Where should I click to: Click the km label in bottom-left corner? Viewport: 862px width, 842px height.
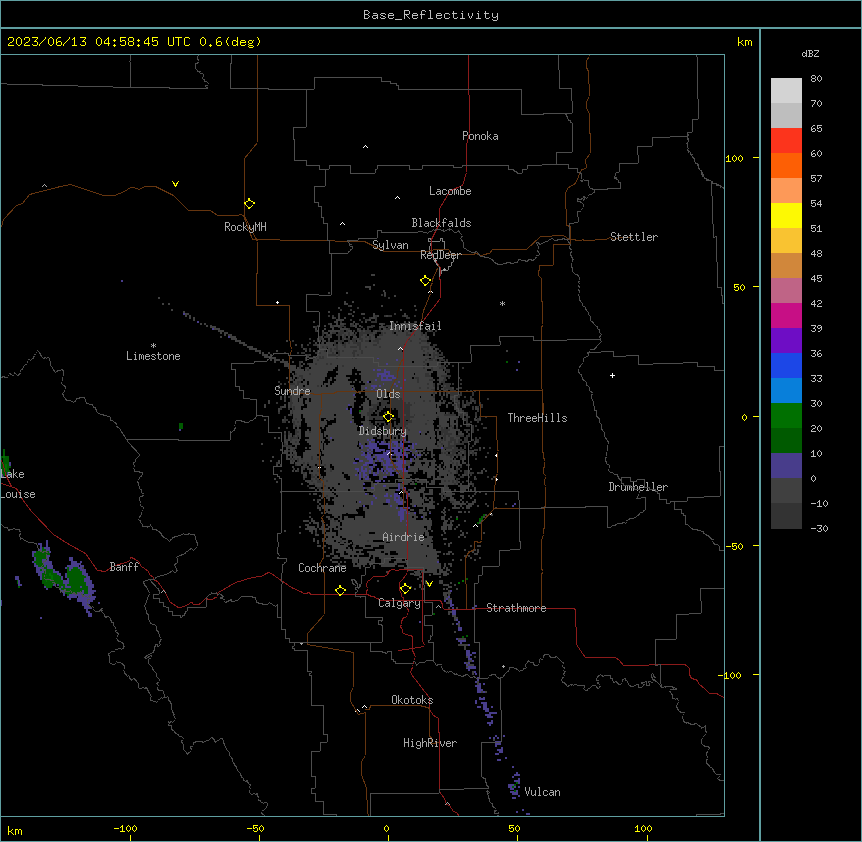click(15, 830)
